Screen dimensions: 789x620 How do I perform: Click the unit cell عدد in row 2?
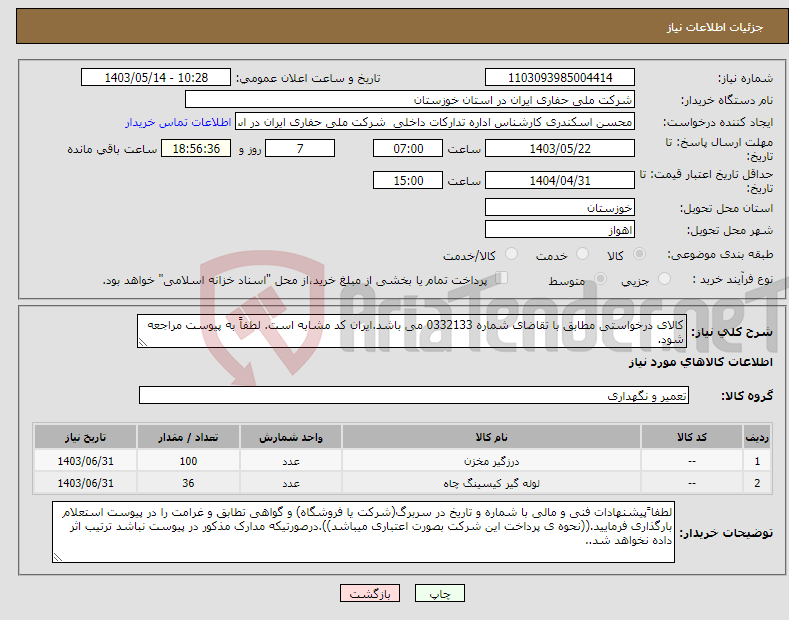click(291, 483)
